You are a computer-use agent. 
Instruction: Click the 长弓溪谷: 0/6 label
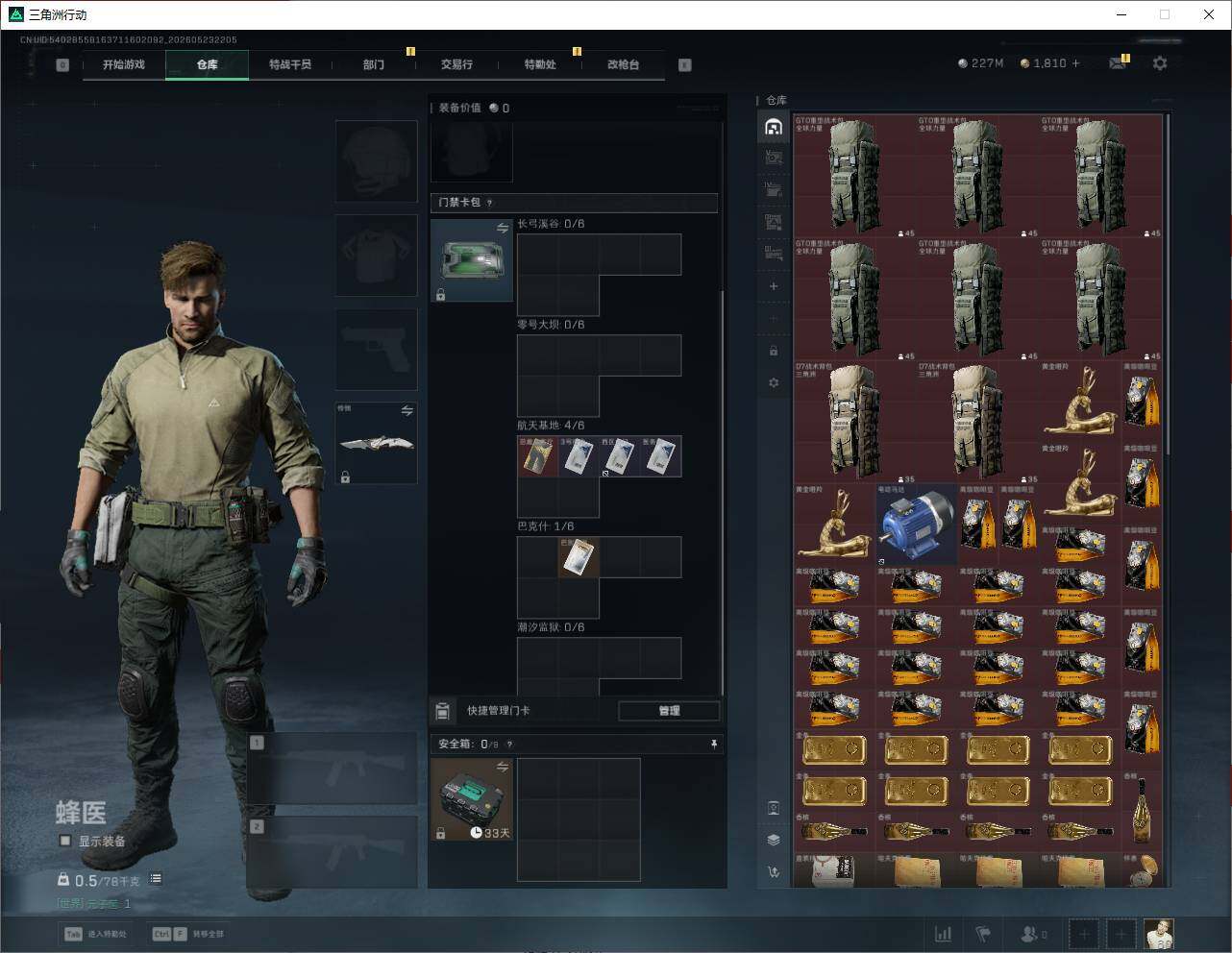click(x=551, y=224)
